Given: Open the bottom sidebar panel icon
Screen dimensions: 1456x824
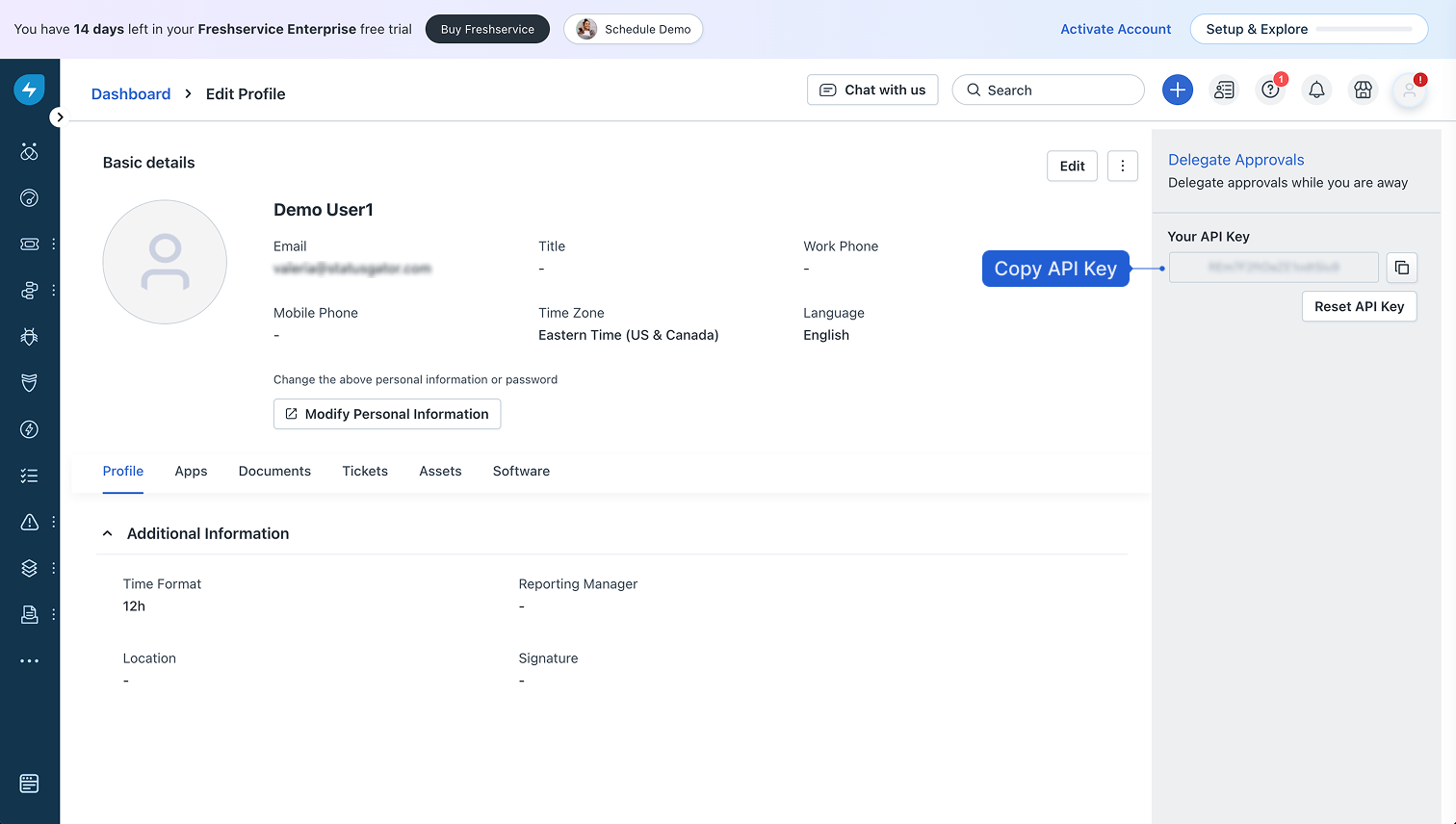Looking at the screenshot, I should coord(29,784).
